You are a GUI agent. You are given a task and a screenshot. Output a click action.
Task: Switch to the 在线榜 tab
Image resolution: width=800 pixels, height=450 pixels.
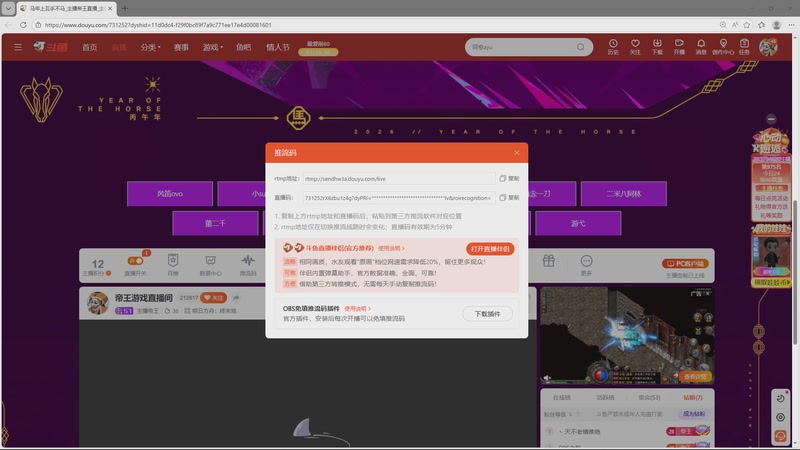pos(562,397)
